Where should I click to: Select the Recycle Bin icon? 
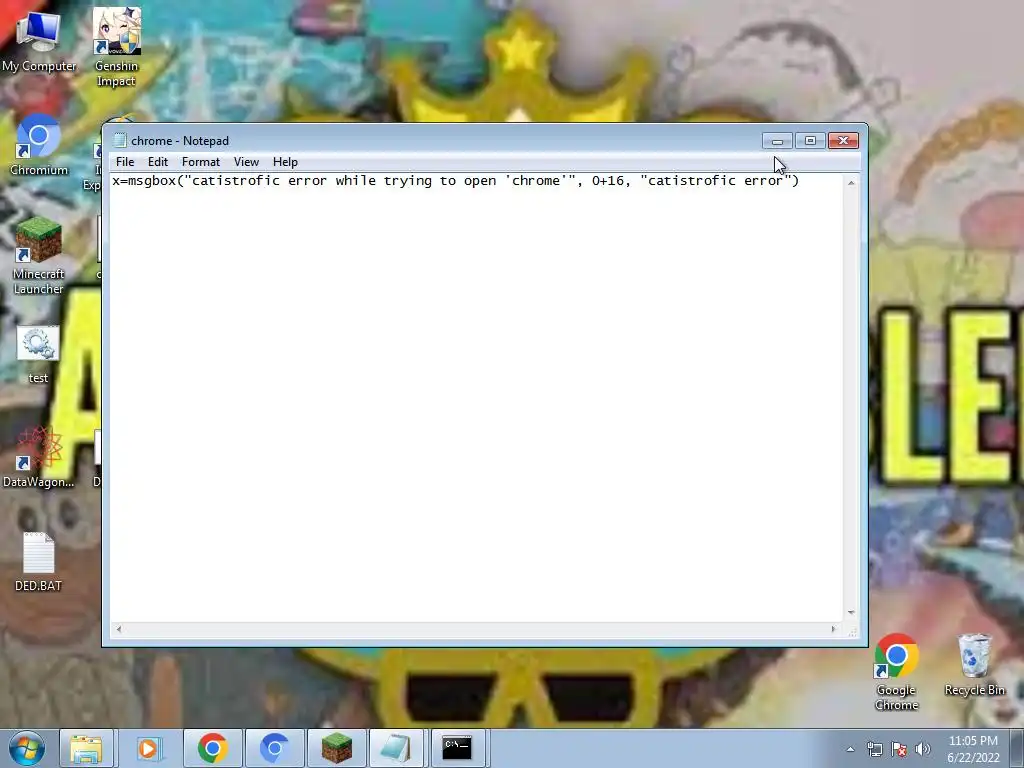click(974, 665)
